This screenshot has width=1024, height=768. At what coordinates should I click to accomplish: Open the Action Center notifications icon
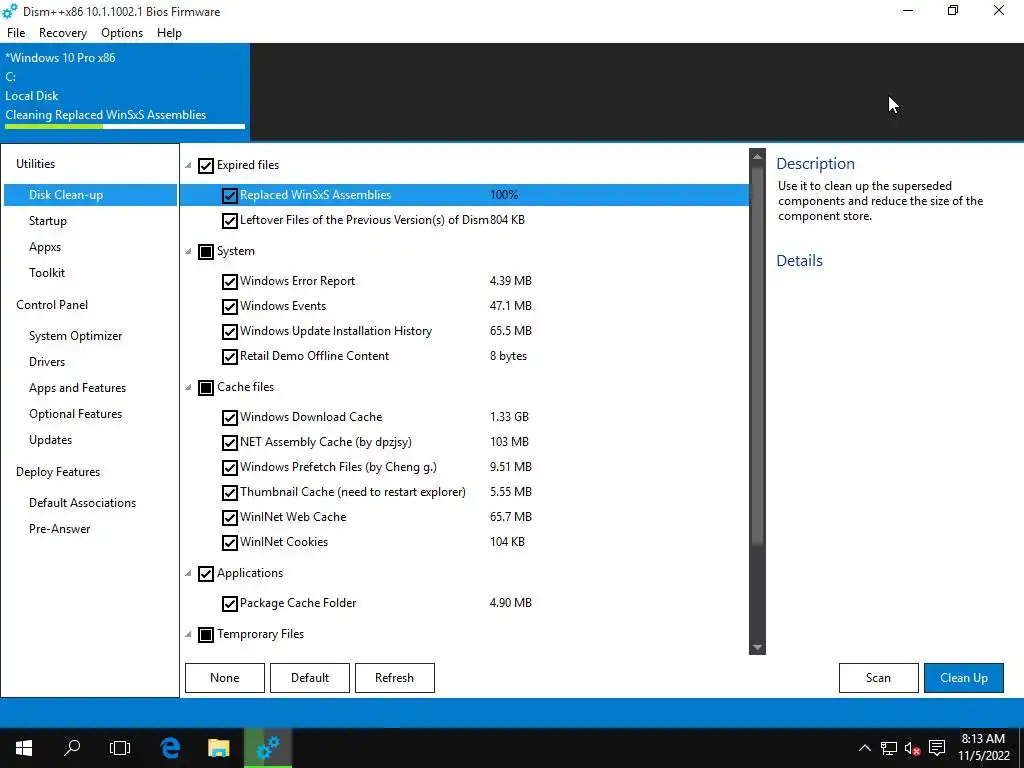[x=937, y=748]
